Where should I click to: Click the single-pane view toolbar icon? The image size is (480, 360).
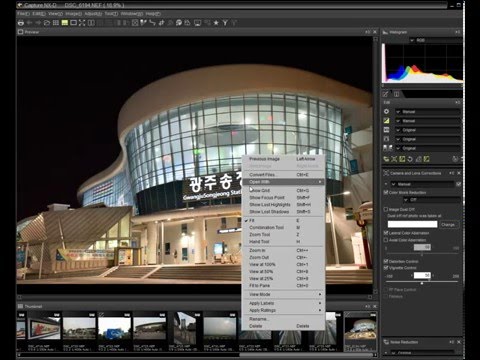point(73,23)
